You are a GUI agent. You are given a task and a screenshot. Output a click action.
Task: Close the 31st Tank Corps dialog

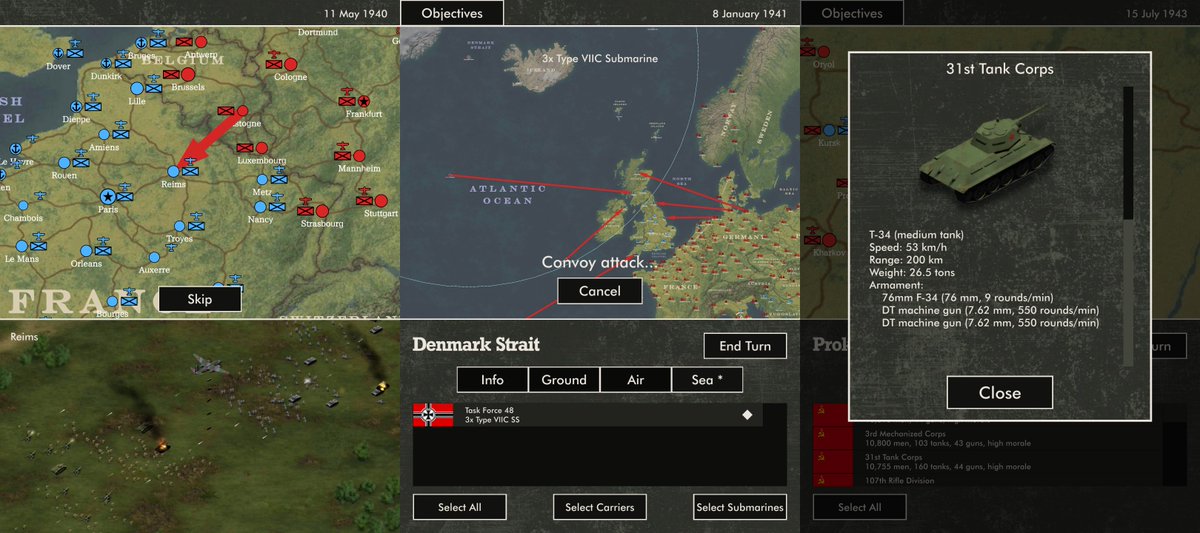(x=1000, y=393)
